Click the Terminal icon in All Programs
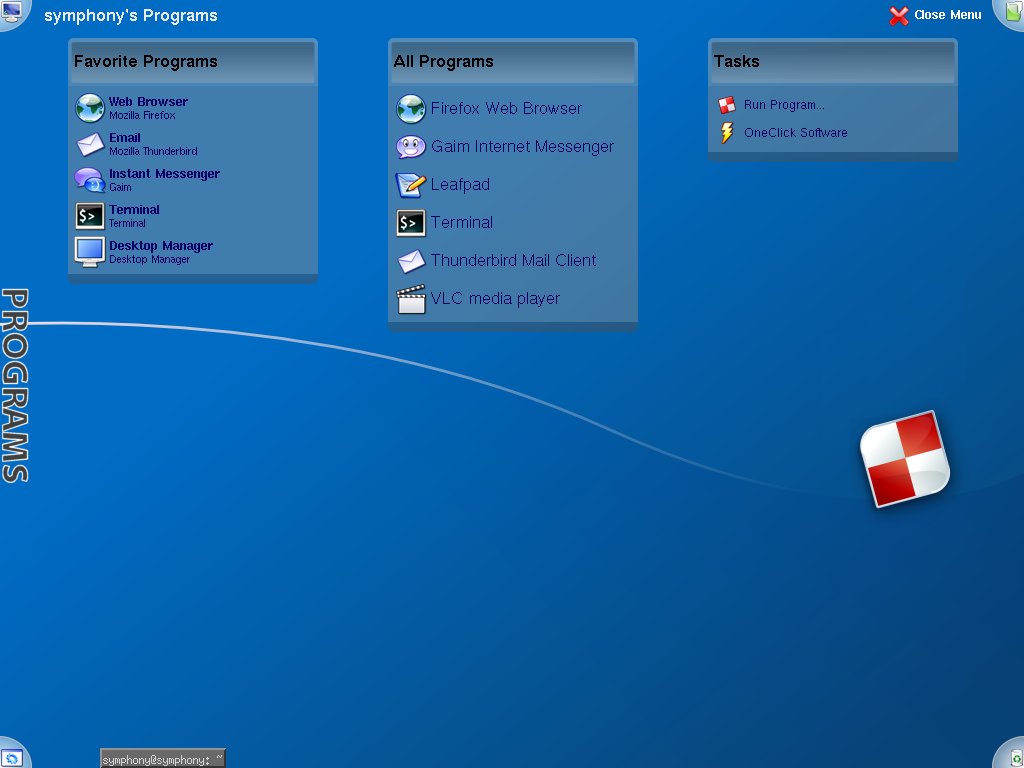The image size is (1024, 768). (411, 223)
